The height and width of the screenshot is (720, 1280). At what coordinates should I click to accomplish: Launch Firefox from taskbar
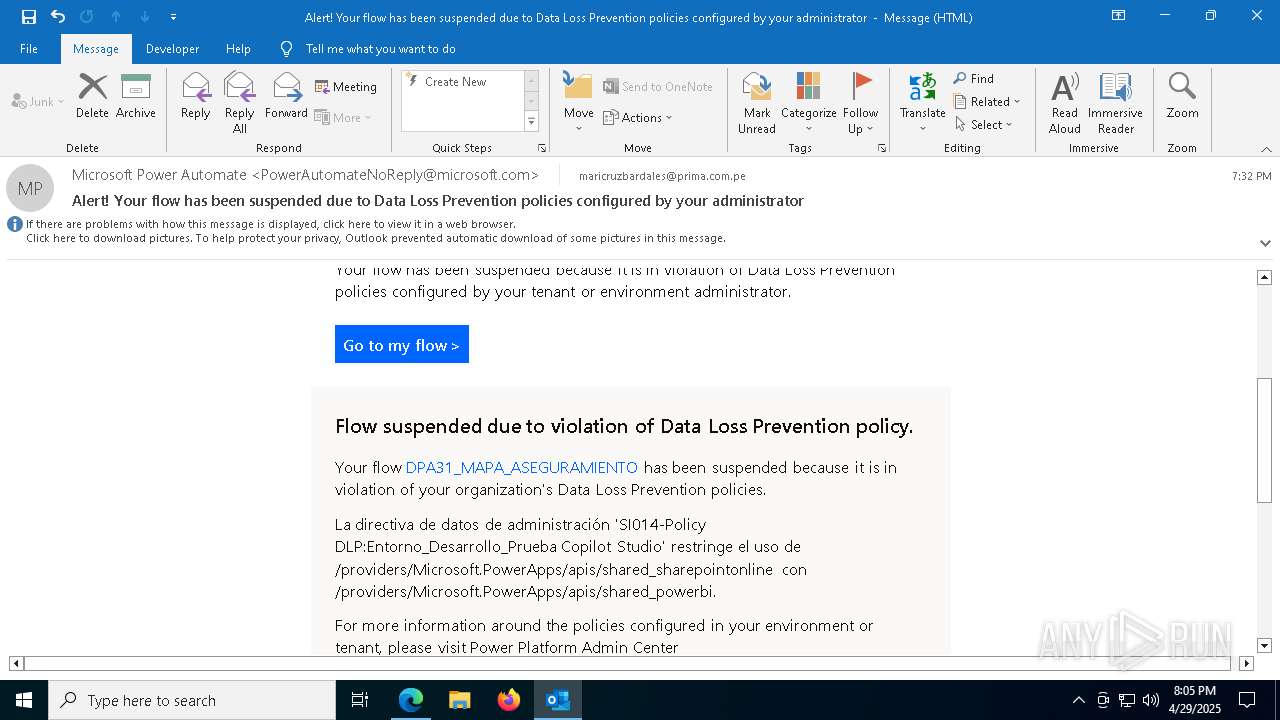click(x=509, y=700)
